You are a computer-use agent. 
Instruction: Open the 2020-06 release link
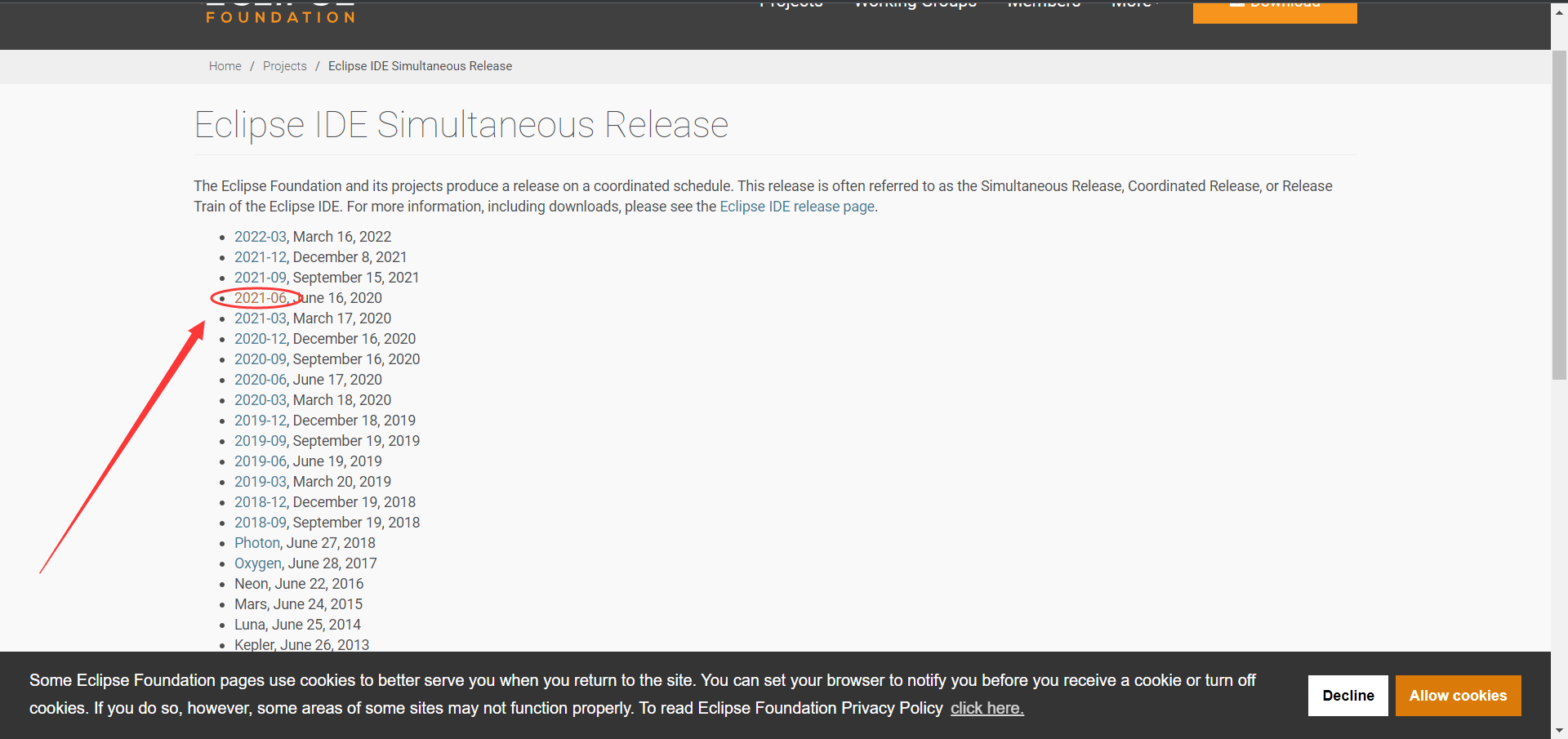[261, 380]
